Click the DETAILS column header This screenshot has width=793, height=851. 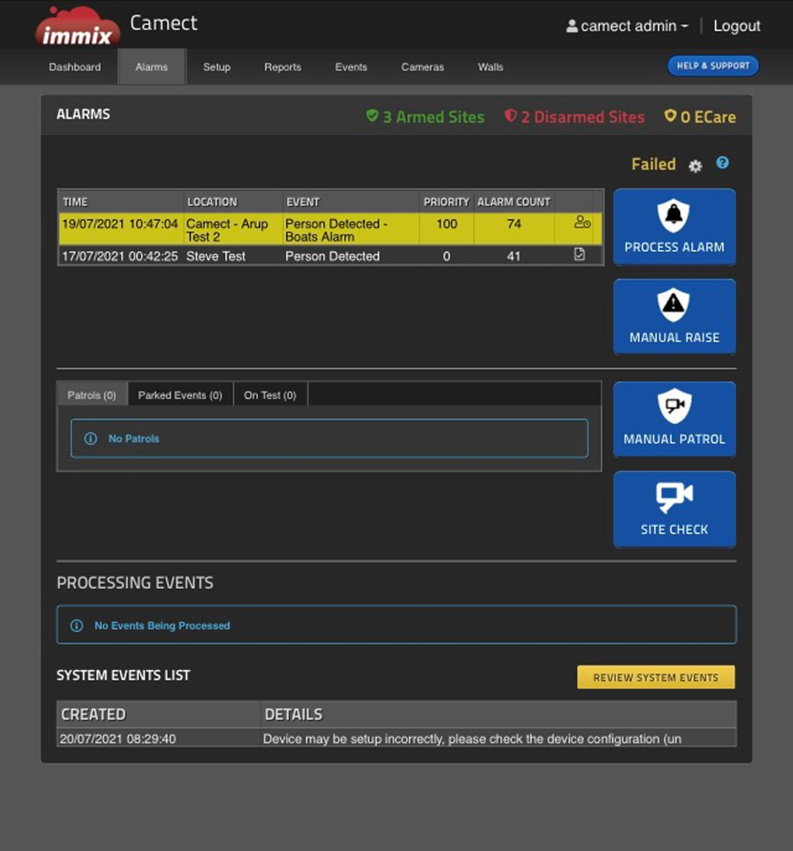pyautogui.click(x=294, y=714)
